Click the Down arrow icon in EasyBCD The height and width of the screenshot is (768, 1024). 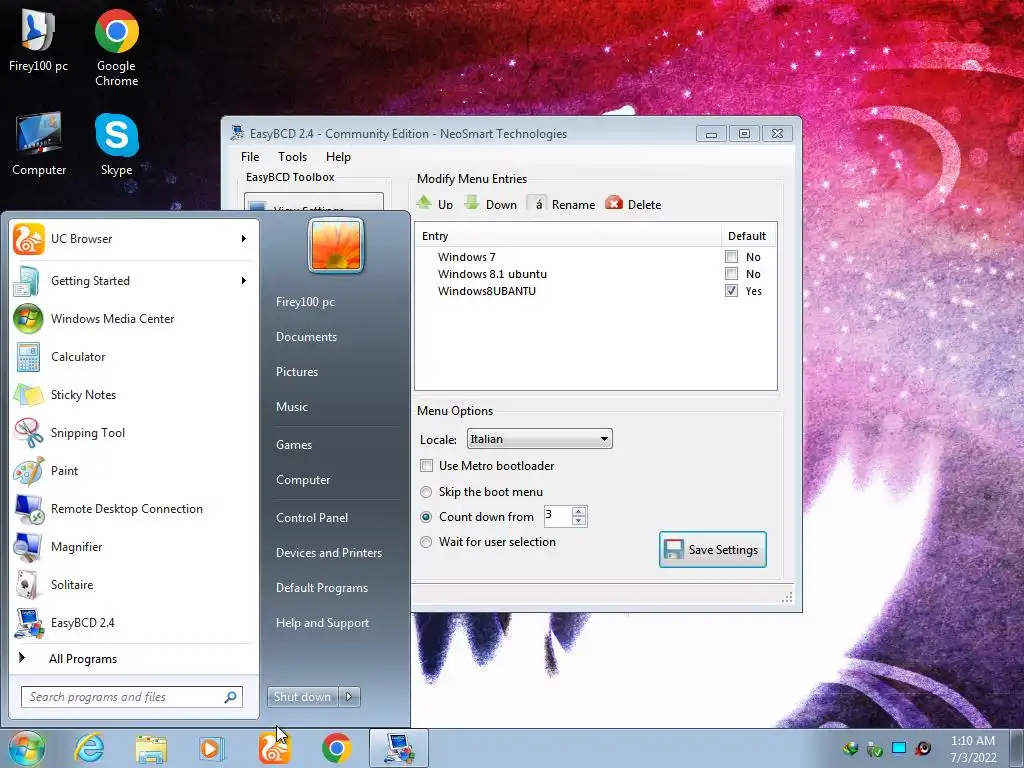(472, 203)
